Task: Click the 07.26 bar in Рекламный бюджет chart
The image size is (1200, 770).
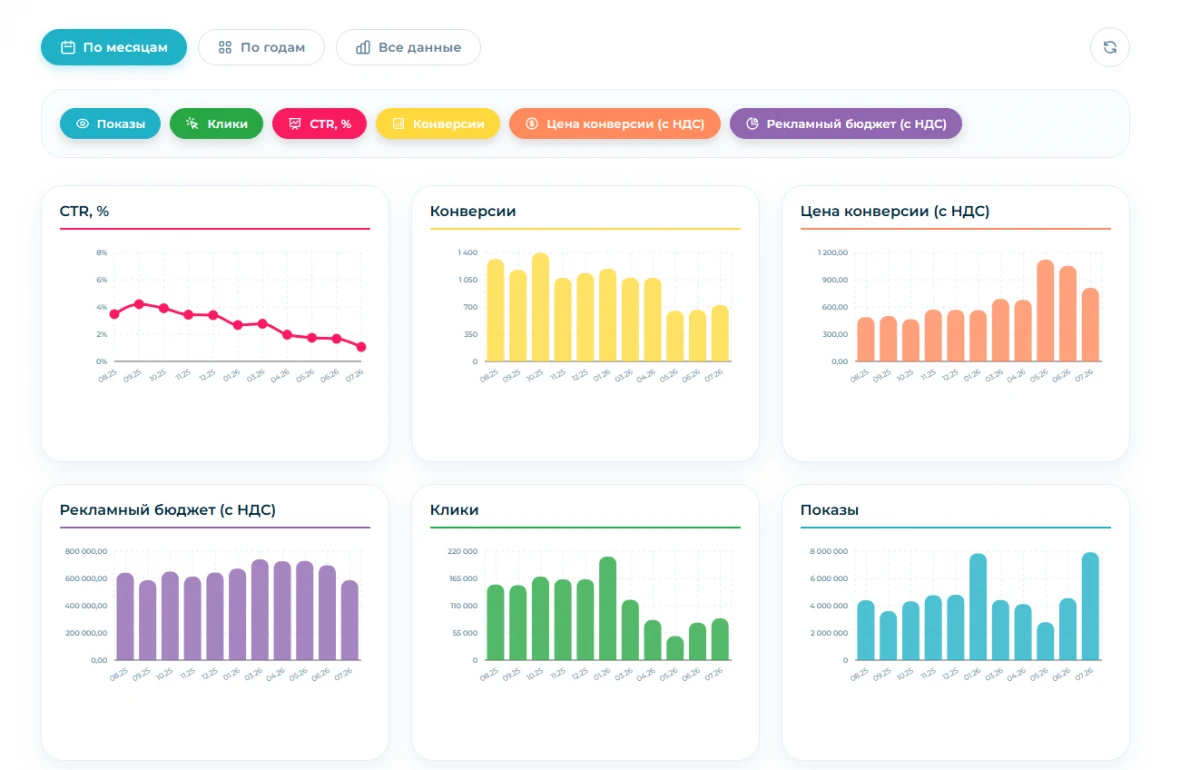Action: 349,620
